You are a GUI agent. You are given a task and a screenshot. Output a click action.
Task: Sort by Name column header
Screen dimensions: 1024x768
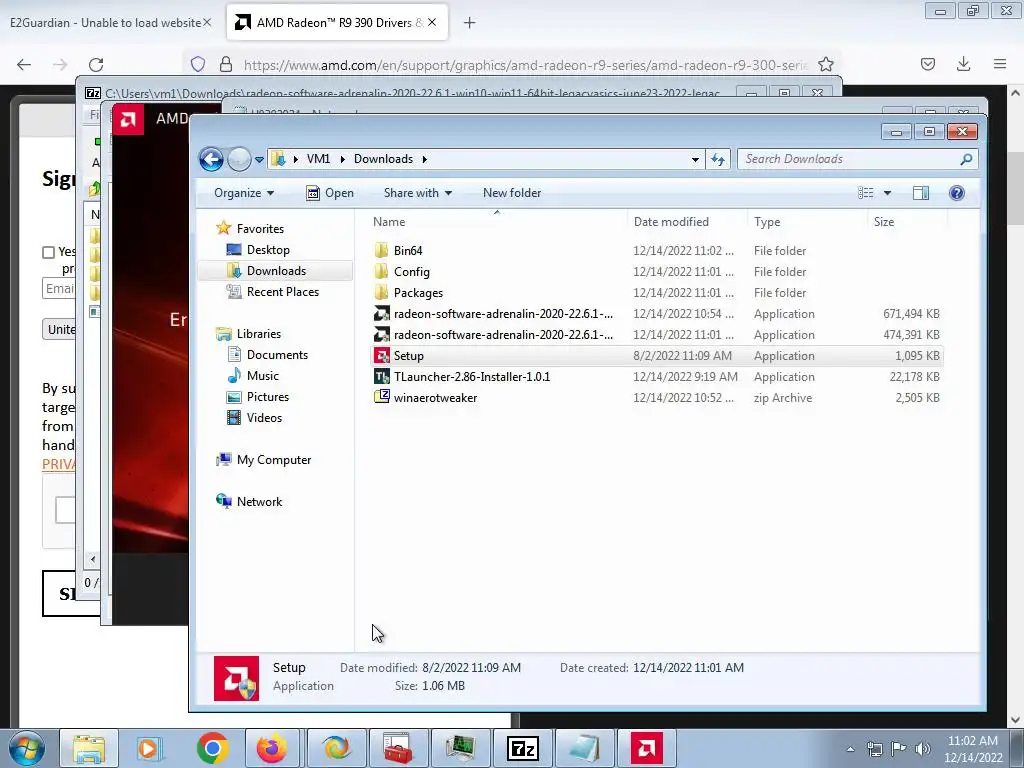pos(389,222)
